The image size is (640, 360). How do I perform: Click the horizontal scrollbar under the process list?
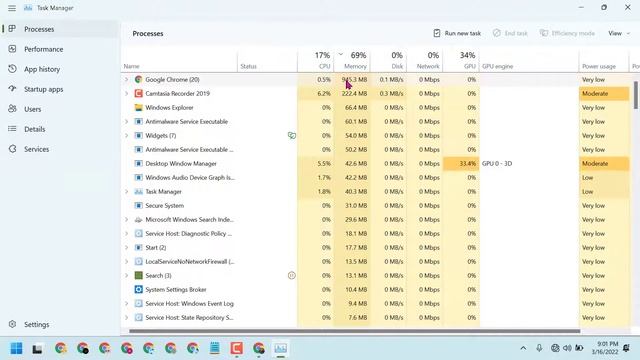pyautogui.click(x=354, y=331)
